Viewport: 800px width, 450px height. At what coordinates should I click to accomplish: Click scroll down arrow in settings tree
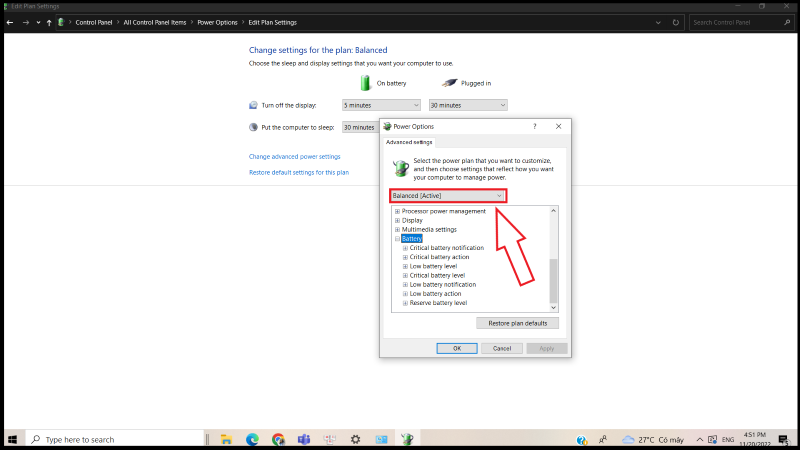(x=553, y=308)
